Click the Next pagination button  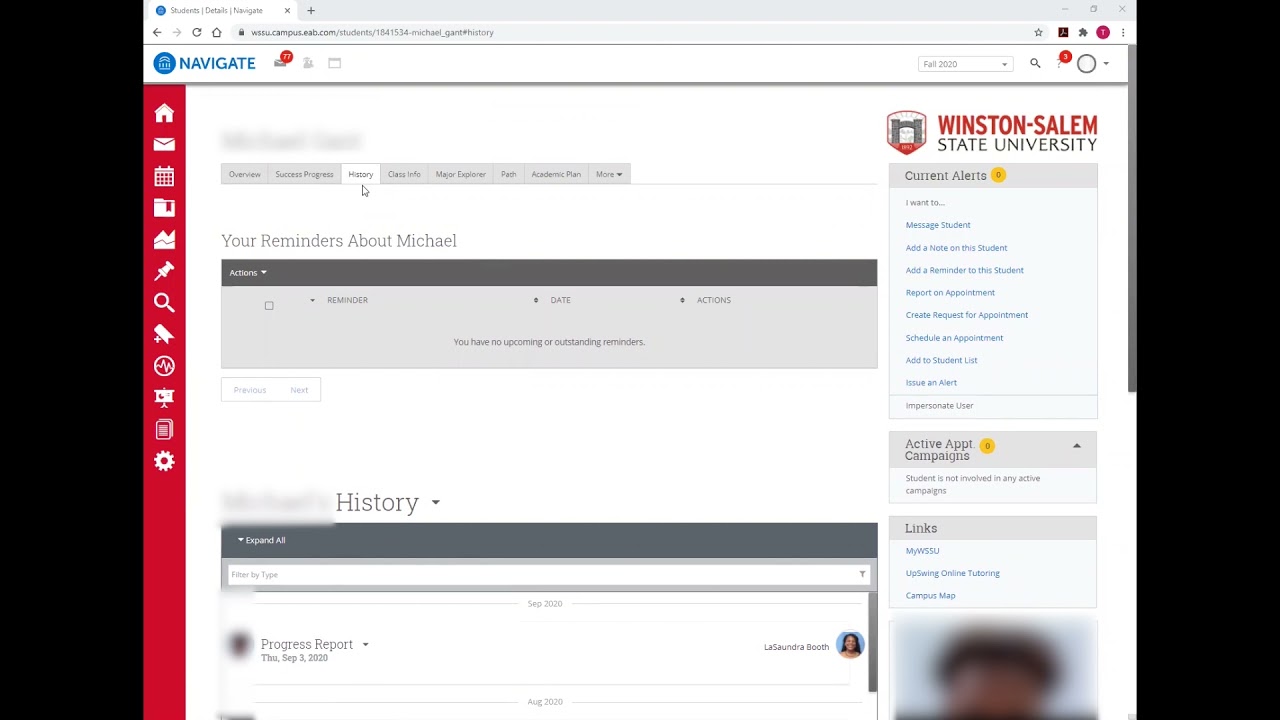(x=299, y=390)
